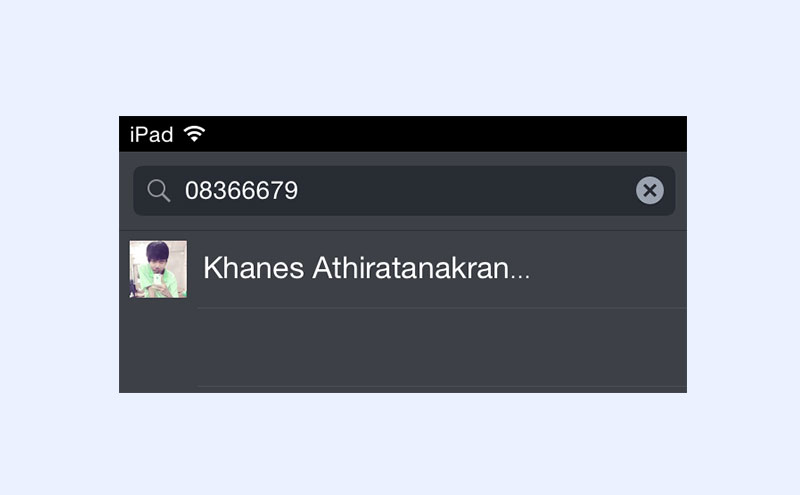Clear the search field with the X button
The image size is (800, 495).
649,190
